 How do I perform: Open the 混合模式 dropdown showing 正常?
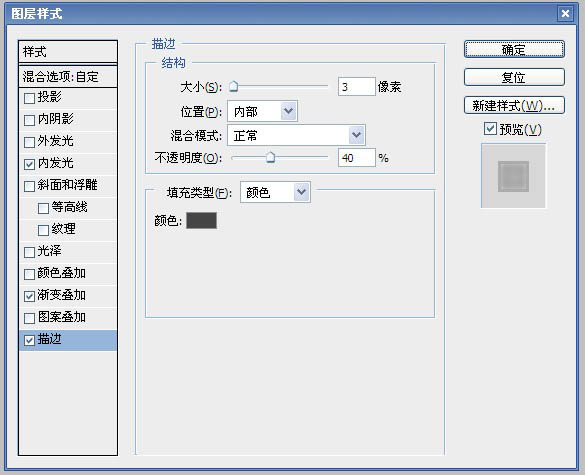(x=296, y=135)
